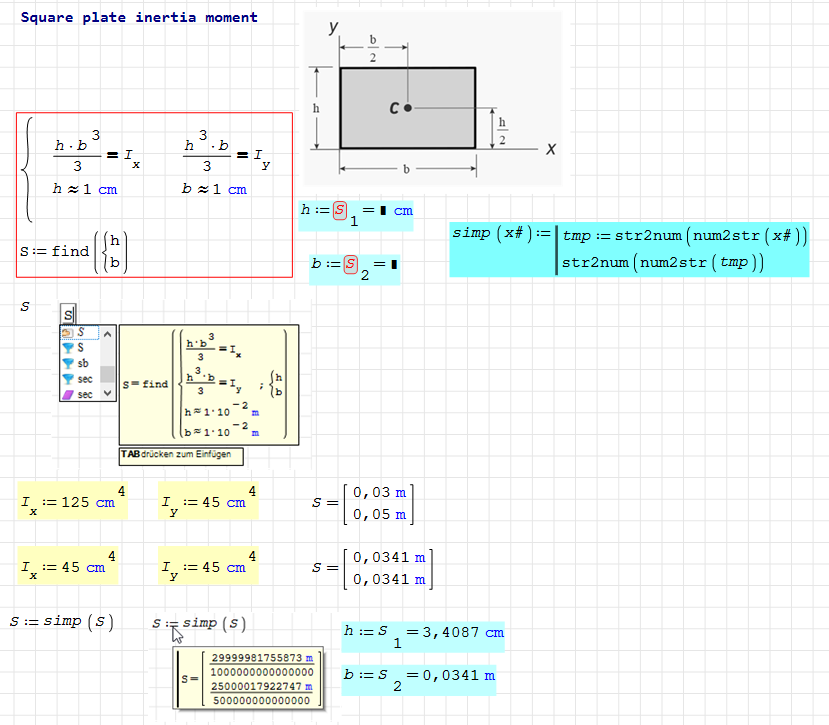Screen dimensions: 829x725
Task: Select the result h := S1 = 3,4087 cm
Action: (x=423, y=634)
